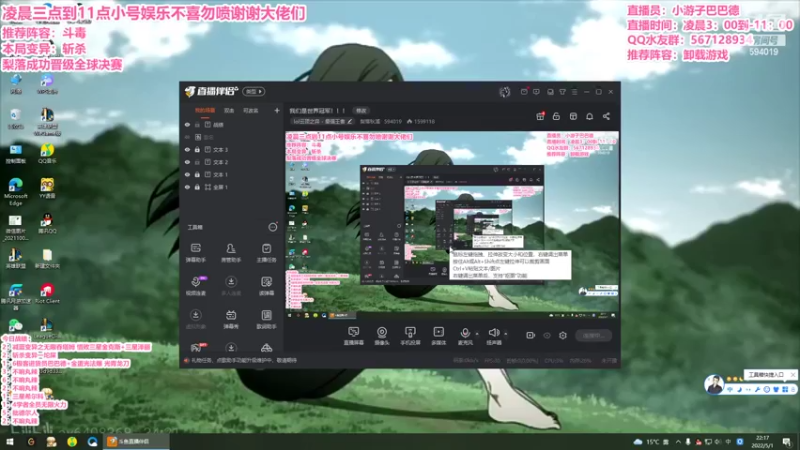Hide the 战绩 layer
800x450 pixels.
click(x=187, y=124)
